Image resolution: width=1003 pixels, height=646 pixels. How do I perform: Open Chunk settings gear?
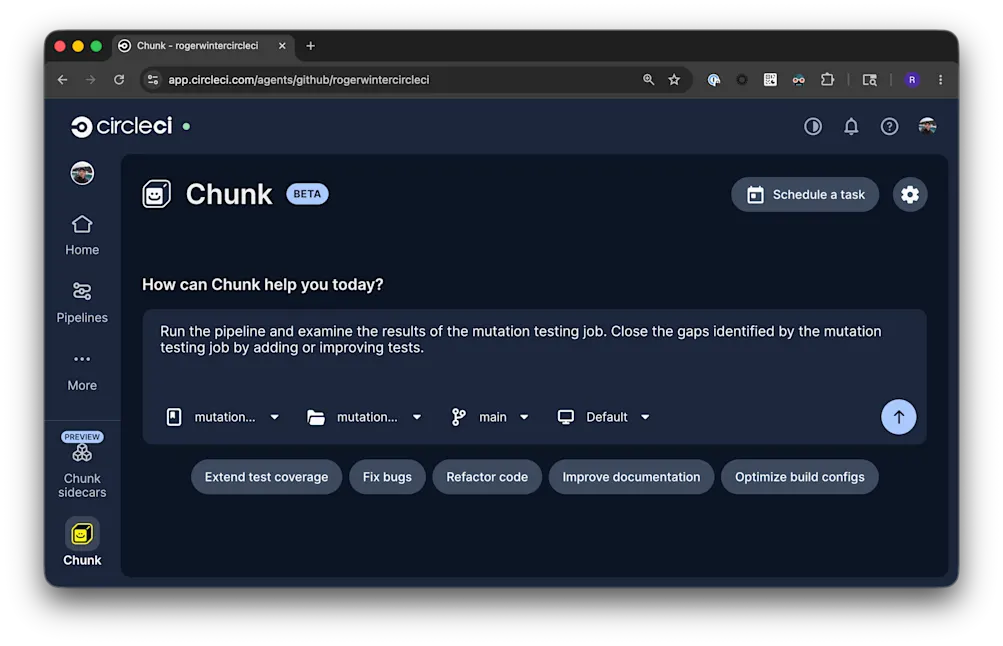point(910,194)
